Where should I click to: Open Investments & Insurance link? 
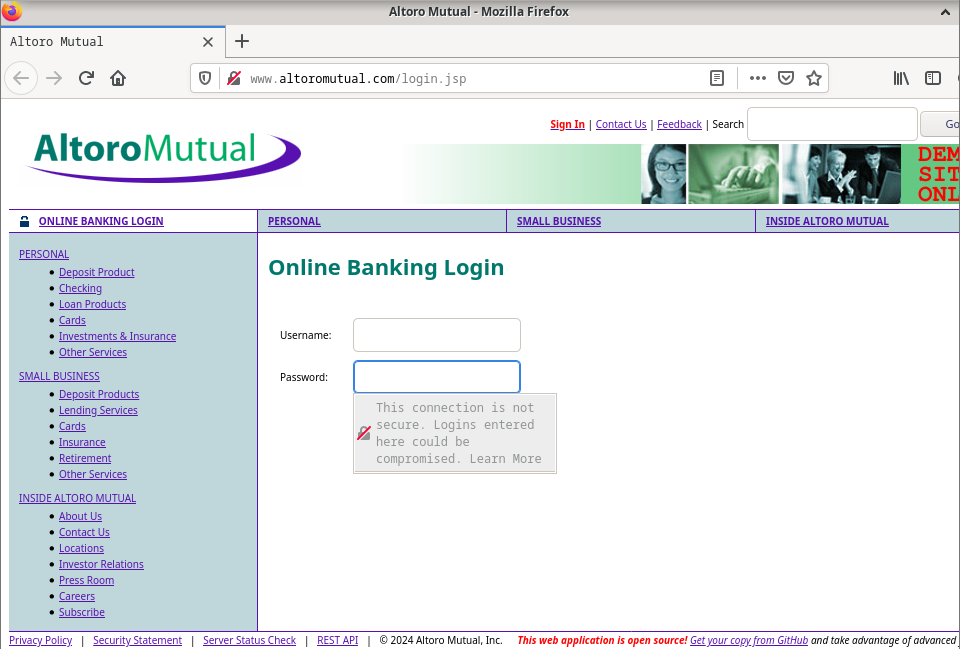click(118, 336)
